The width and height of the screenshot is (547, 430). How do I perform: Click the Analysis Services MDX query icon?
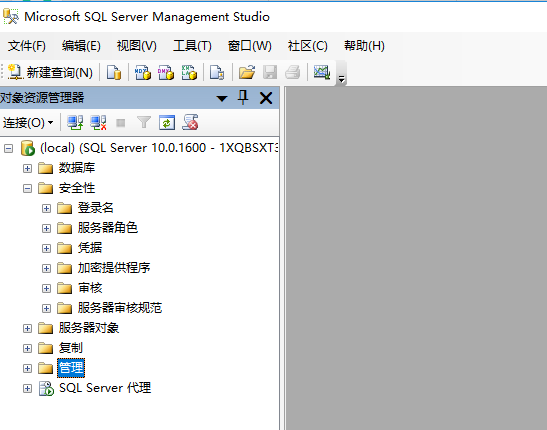click(x=143, y=73)
